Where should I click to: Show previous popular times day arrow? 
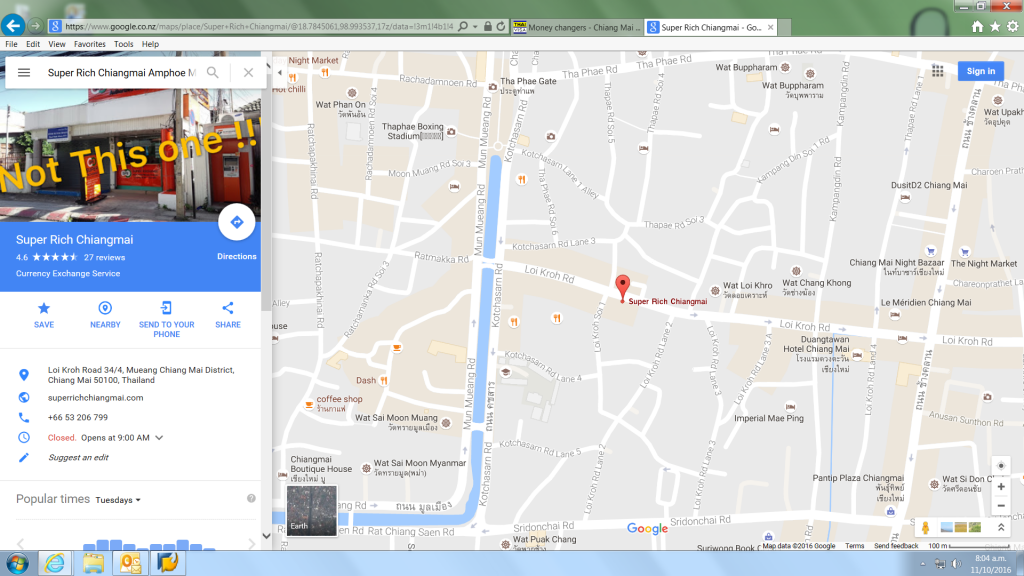(x=20, y=543)
